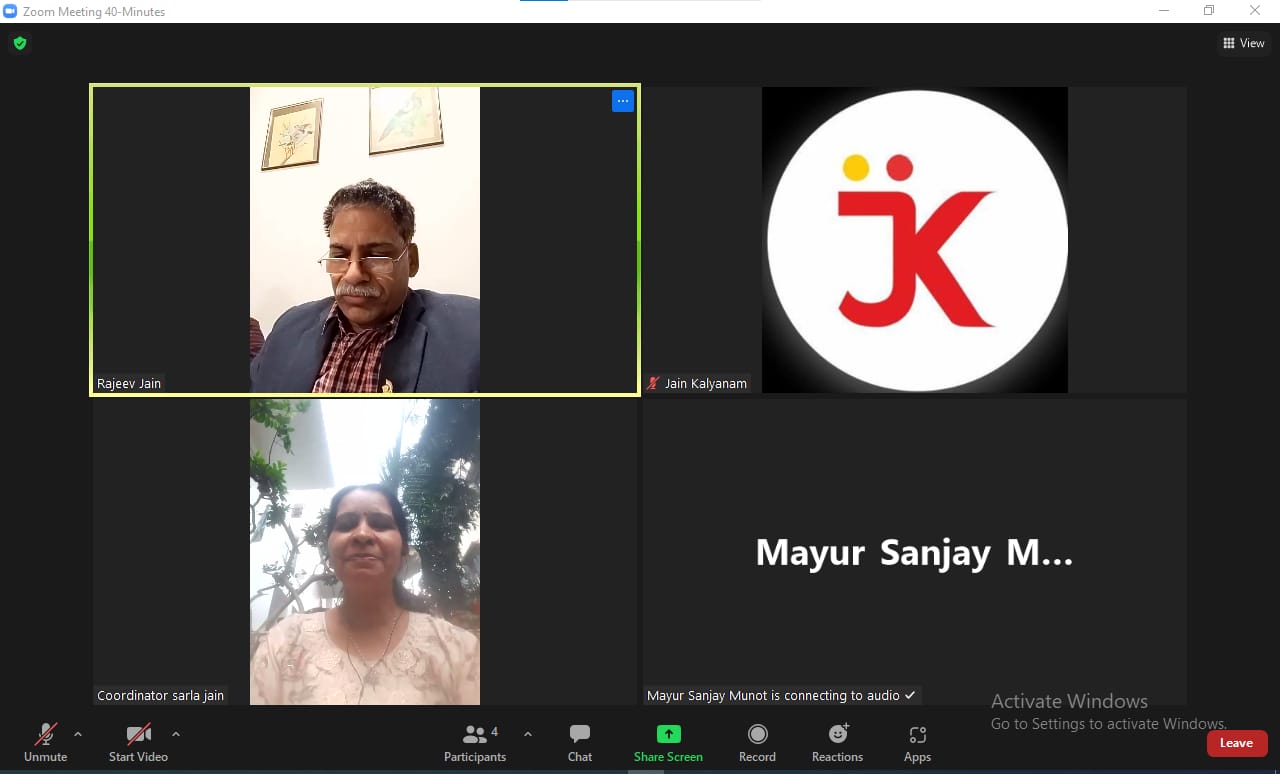Open more options on Rajeev Jain's tile
This screenshot has height=774, width=1280.
(x=623, y=101)
